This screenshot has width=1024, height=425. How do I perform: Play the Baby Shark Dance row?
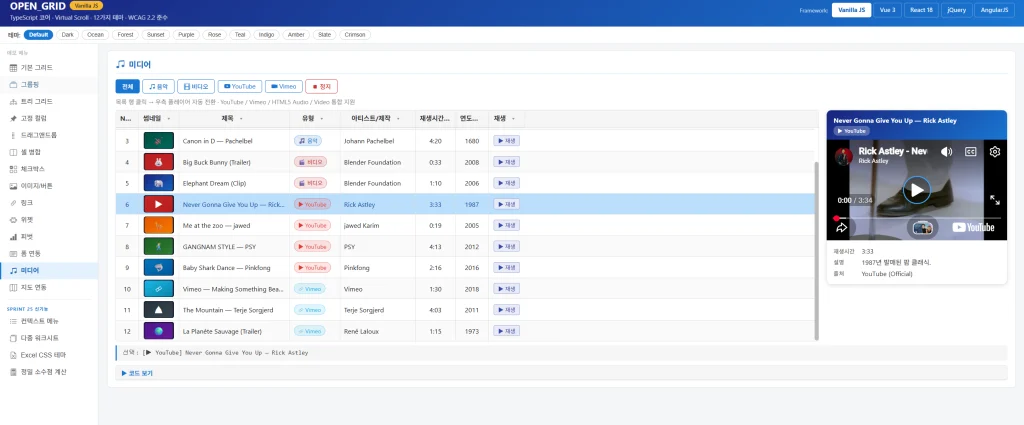506,268
